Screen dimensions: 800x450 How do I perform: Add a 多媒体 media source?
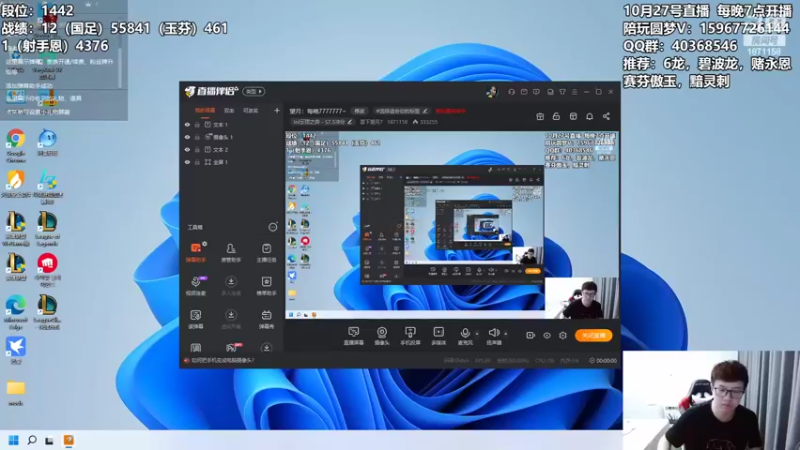438,336
